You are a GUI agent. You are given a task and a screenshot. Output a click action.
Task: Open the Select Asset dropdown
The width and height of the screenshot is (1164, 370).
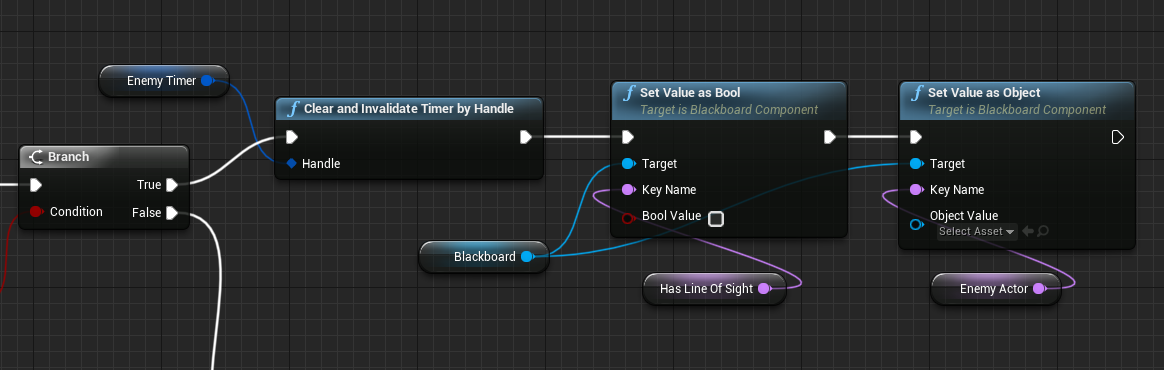976,232
